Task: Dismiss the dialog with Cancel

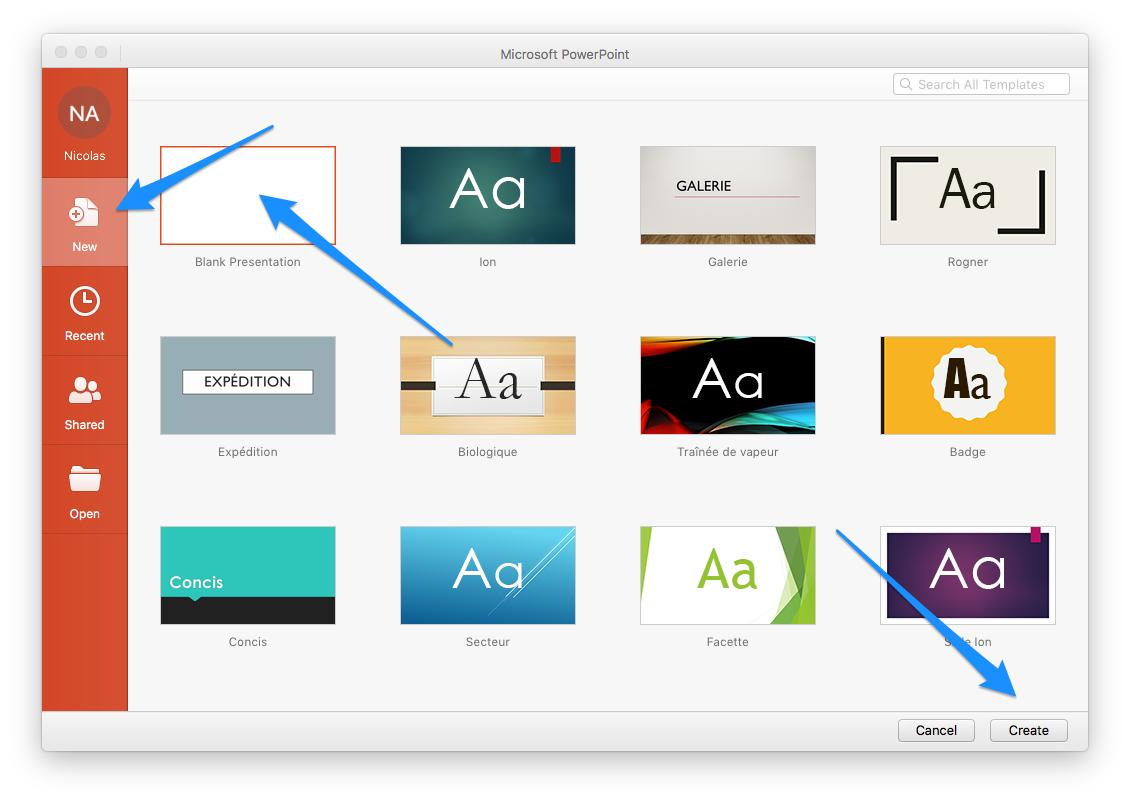Action: click(x=936, y=730)
